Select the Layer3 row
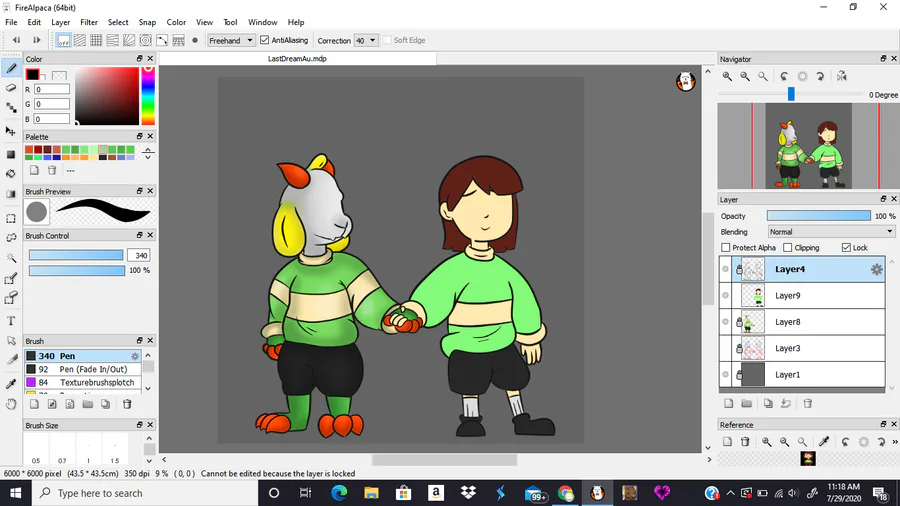 (802, 348)
